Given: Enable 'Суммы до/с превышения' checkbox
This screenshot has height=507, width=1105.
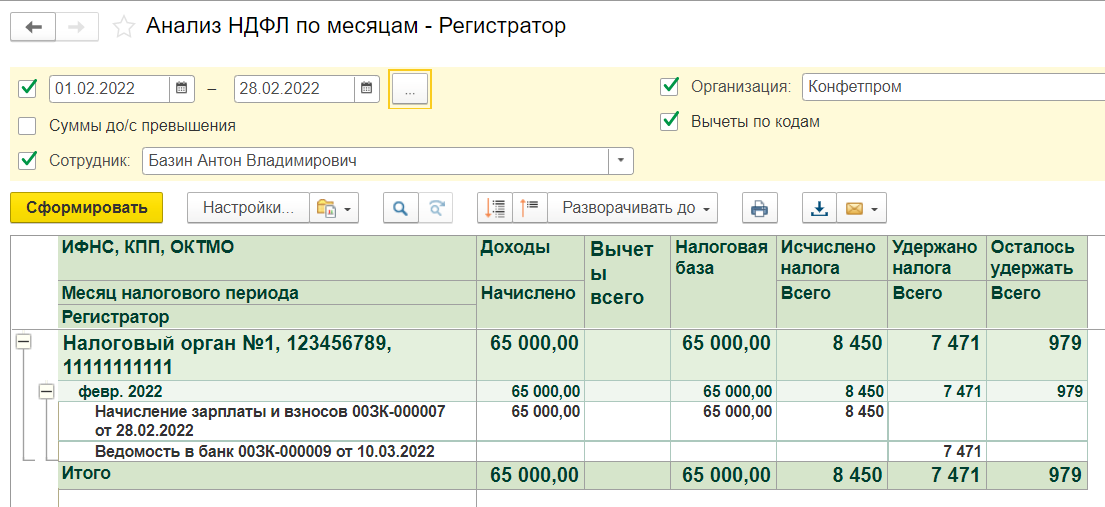Looking at the screenshot, I should [x=28, y=126].
